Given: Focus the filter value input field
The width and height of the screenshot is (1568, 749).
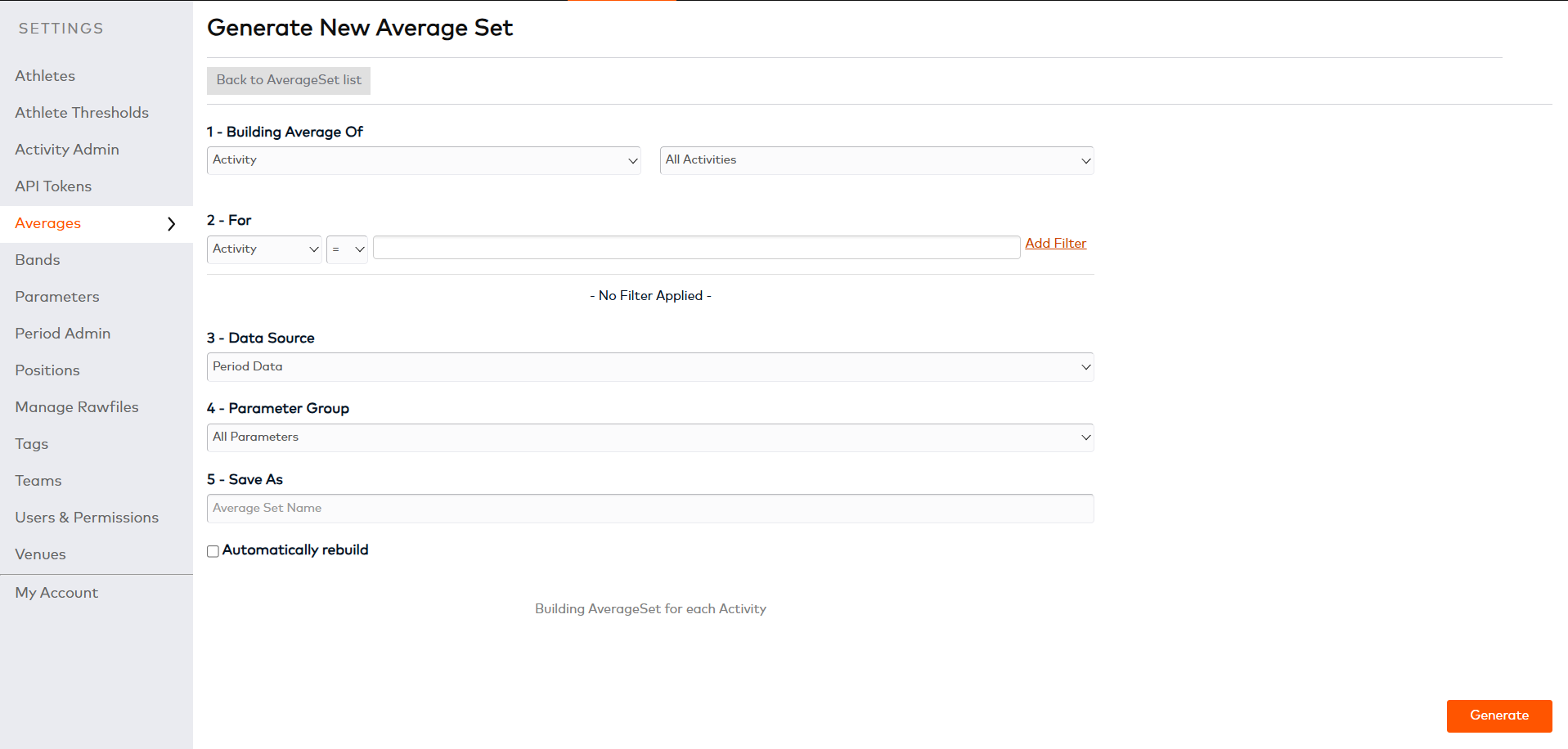Looking at the screenshot, I should 697,248.
